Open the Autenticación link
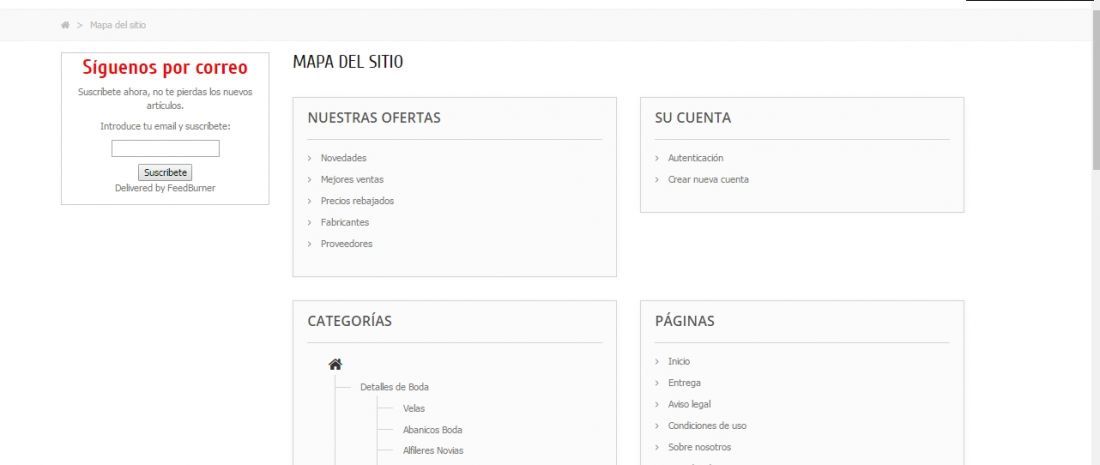 click(x=695, y=158)
